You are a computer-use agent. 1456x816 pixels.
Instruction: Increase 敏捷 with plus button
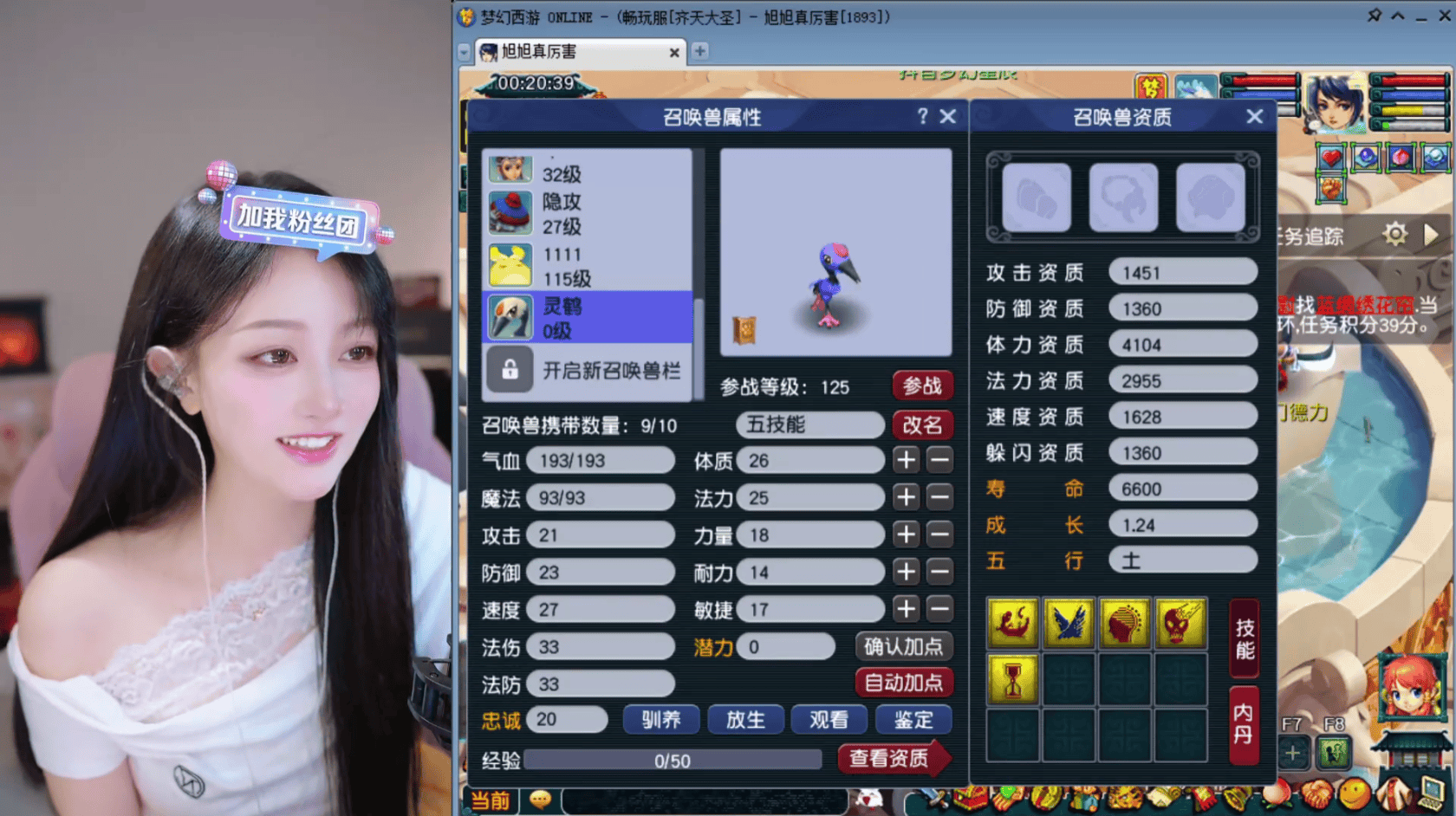pyautogui.click(x=907, y=609)
